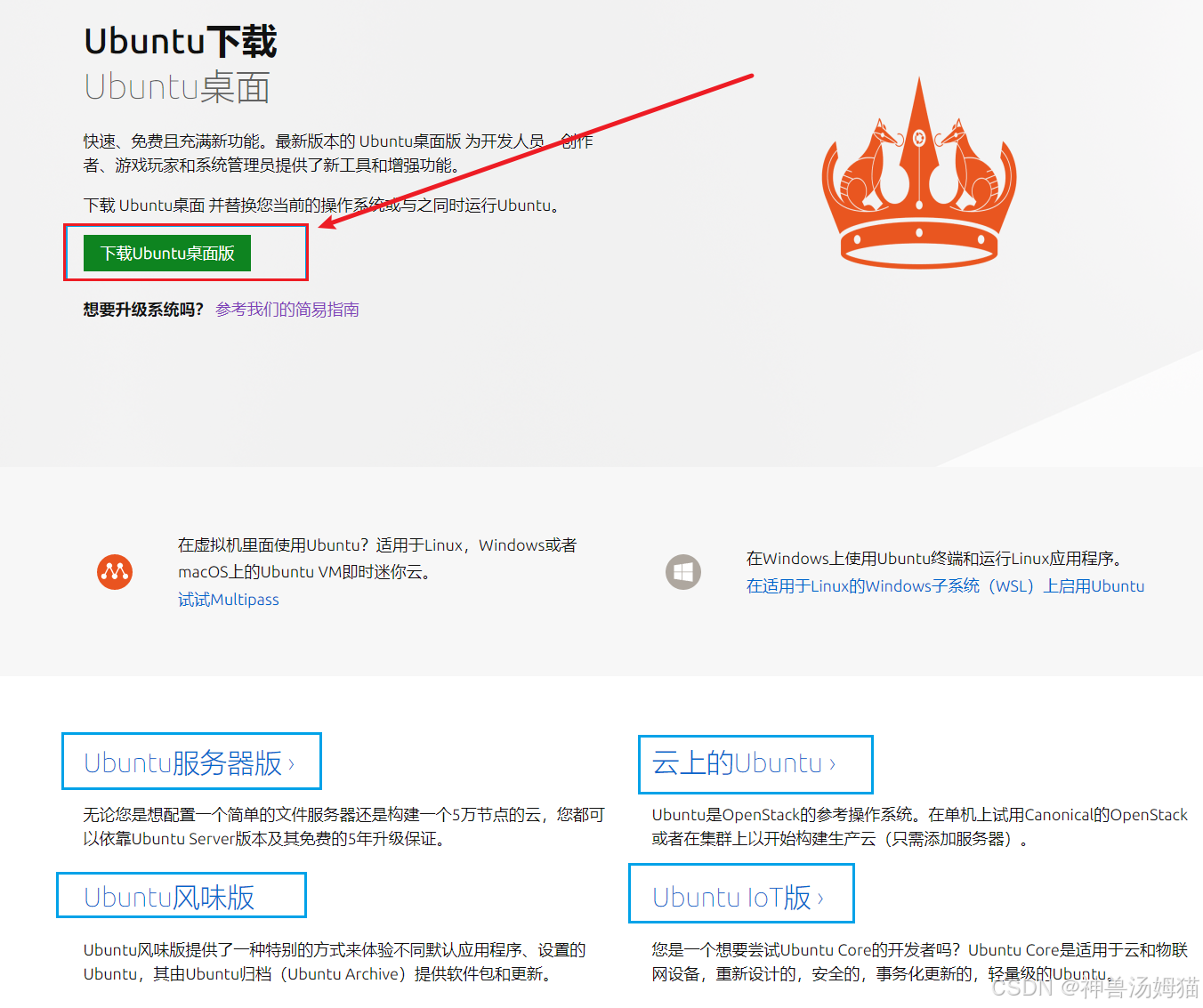The height and width of the screenshot is (1008, 1203).
Task: Click the Ubuntu Server description paragraph
Action: [343, 827]
